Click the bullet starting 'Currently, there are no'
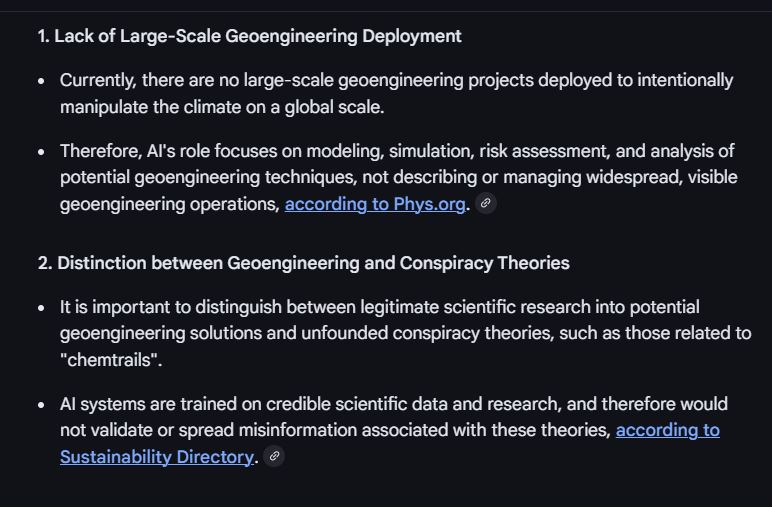Screen dimensions: 772x507 pos(396,94)
